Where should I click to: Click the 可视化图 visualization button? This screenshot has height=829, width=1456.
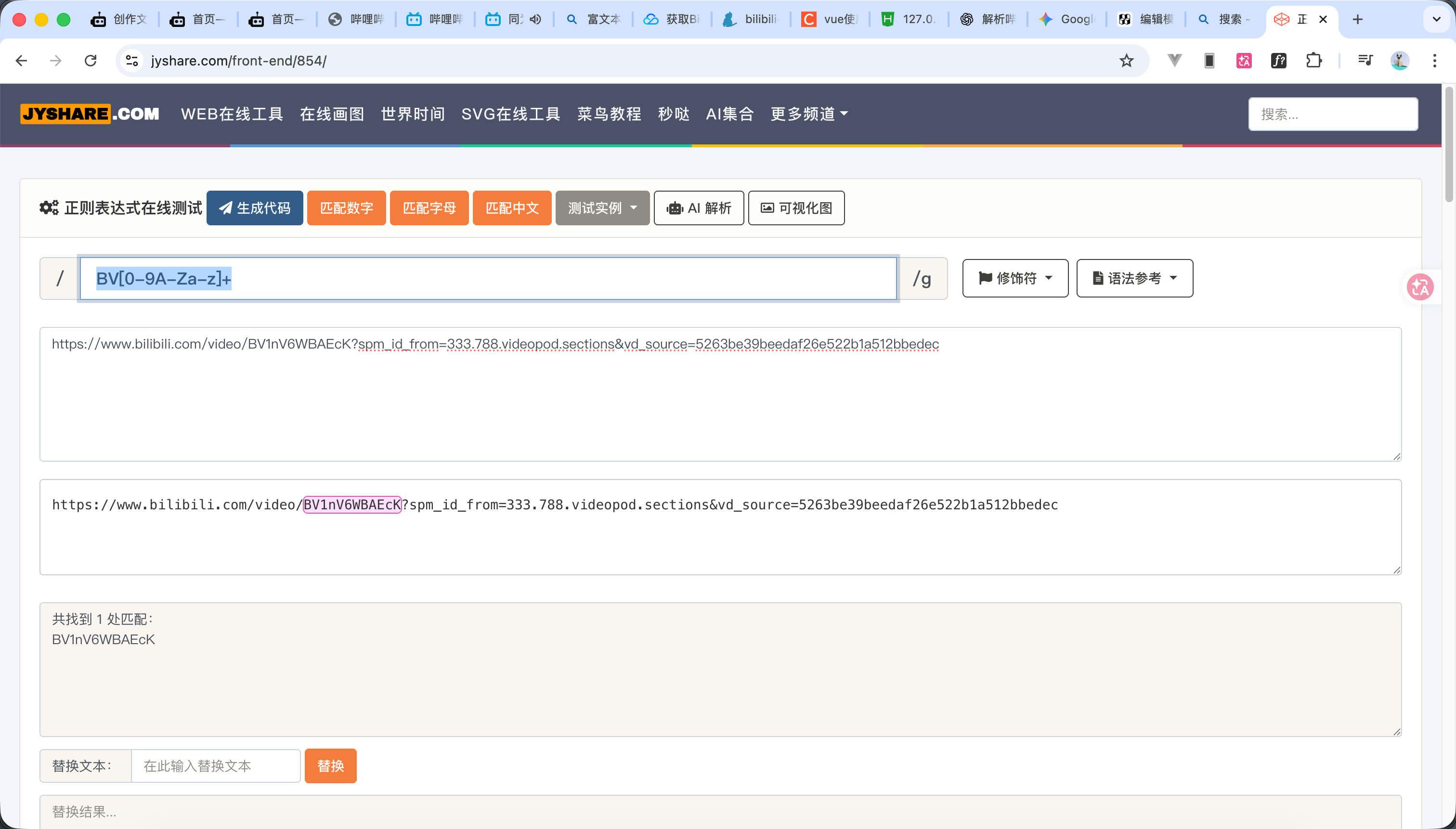[x=795, y=208]
